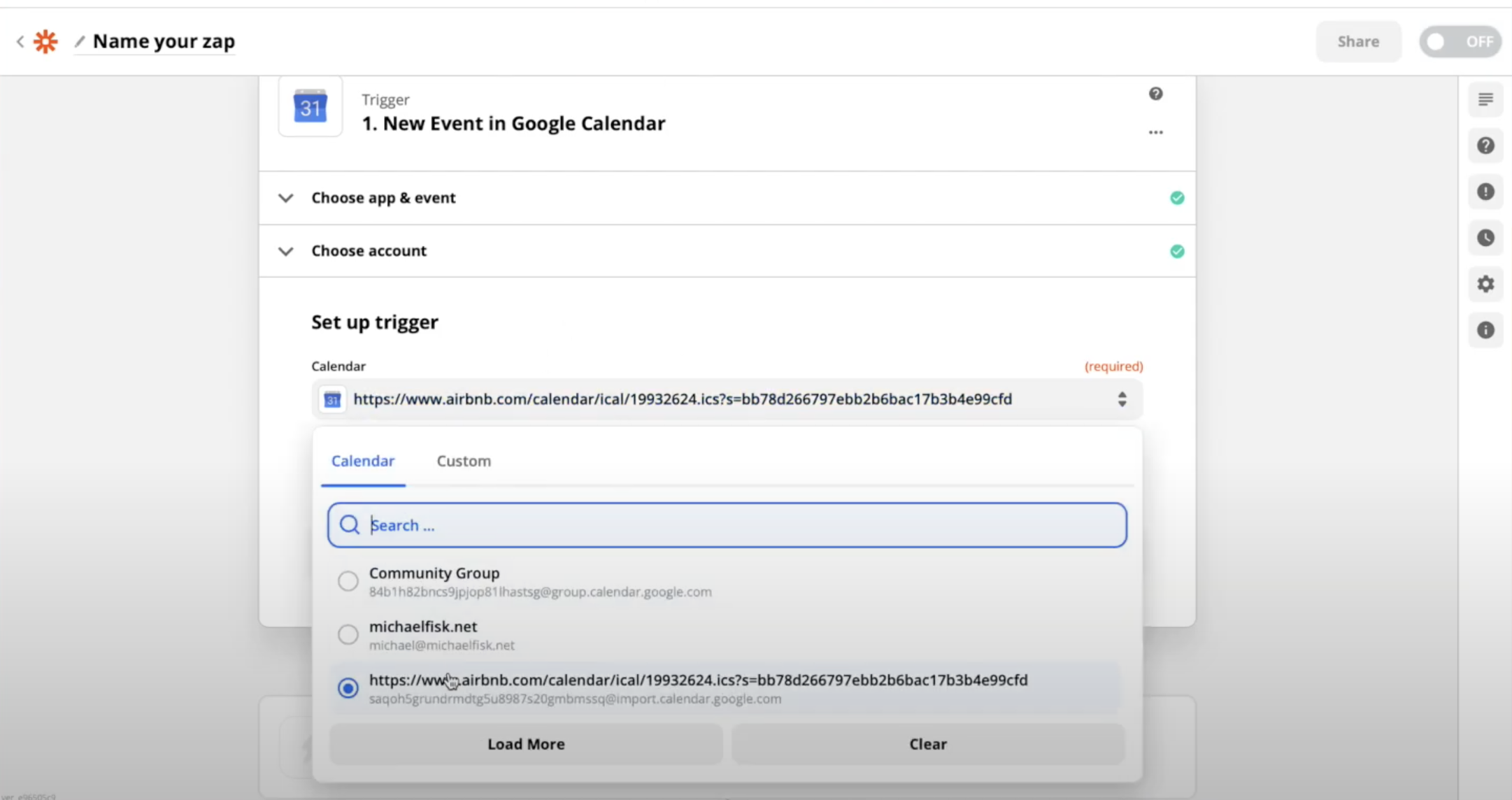1512x800 pixels.
Task: Click the pencil icon to rename zap
Action: pos(80,41)
